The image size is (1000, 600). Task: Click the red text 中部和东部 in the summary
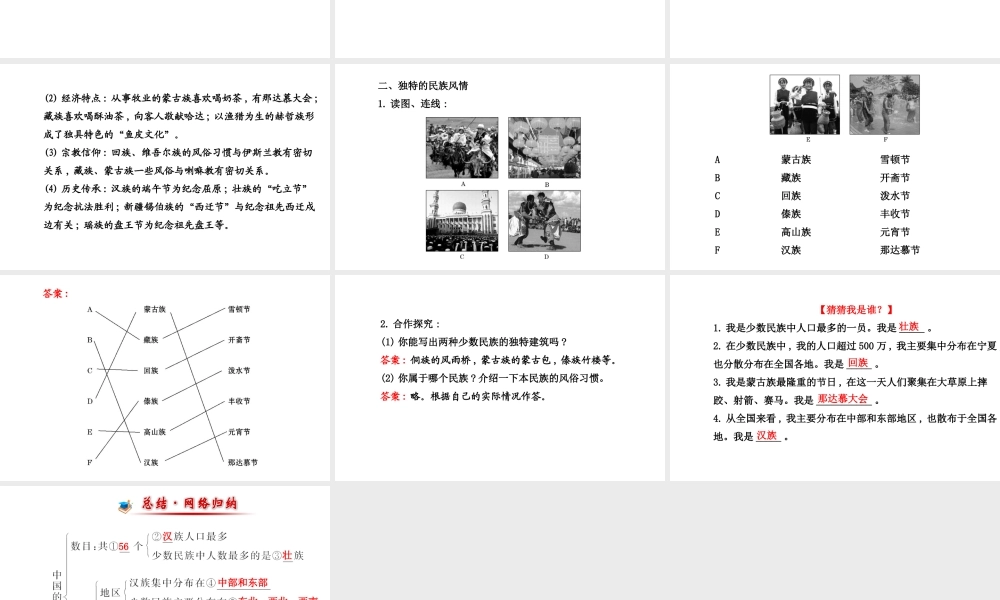(x=243, y=582)
